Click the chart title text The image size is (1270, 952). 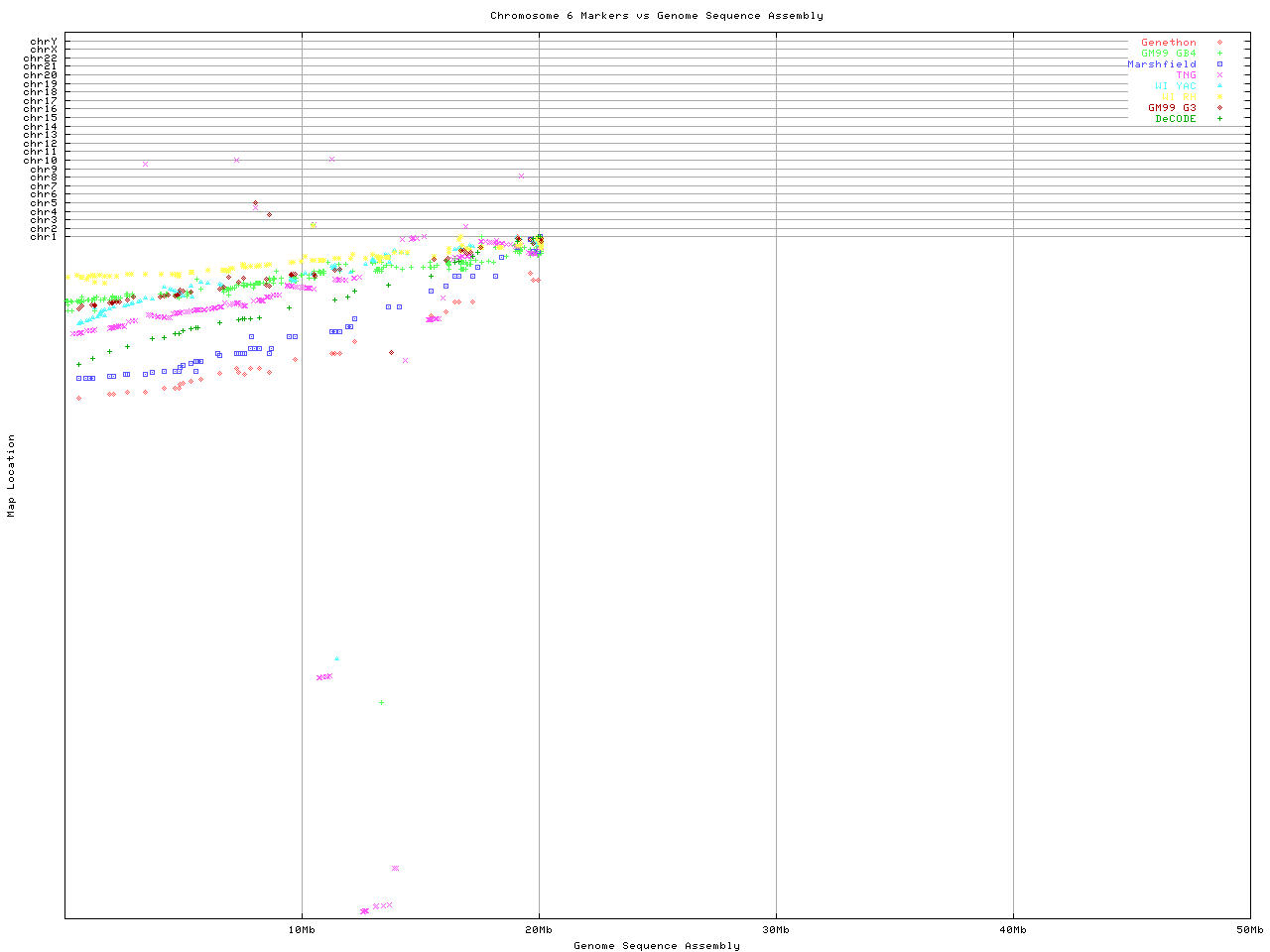656,16
